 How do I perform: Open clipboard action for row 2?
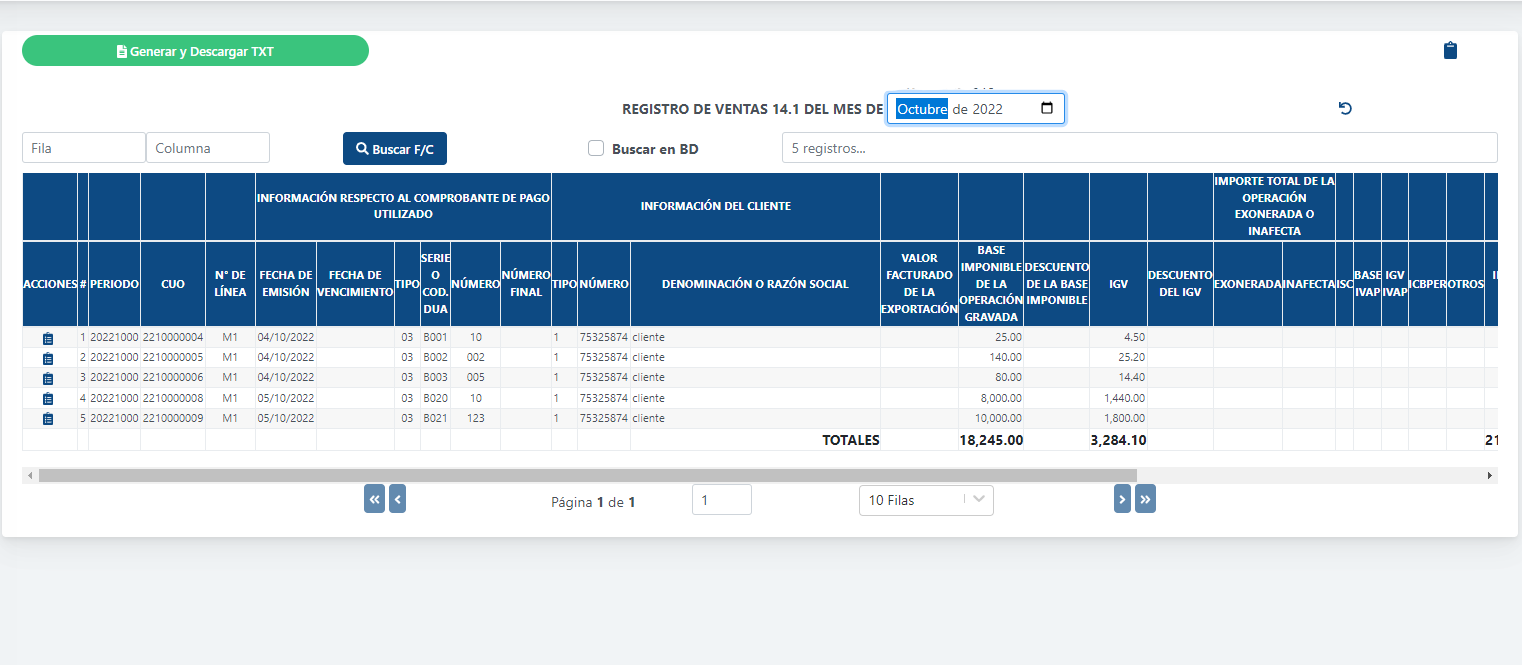click(x=48, y=358)
